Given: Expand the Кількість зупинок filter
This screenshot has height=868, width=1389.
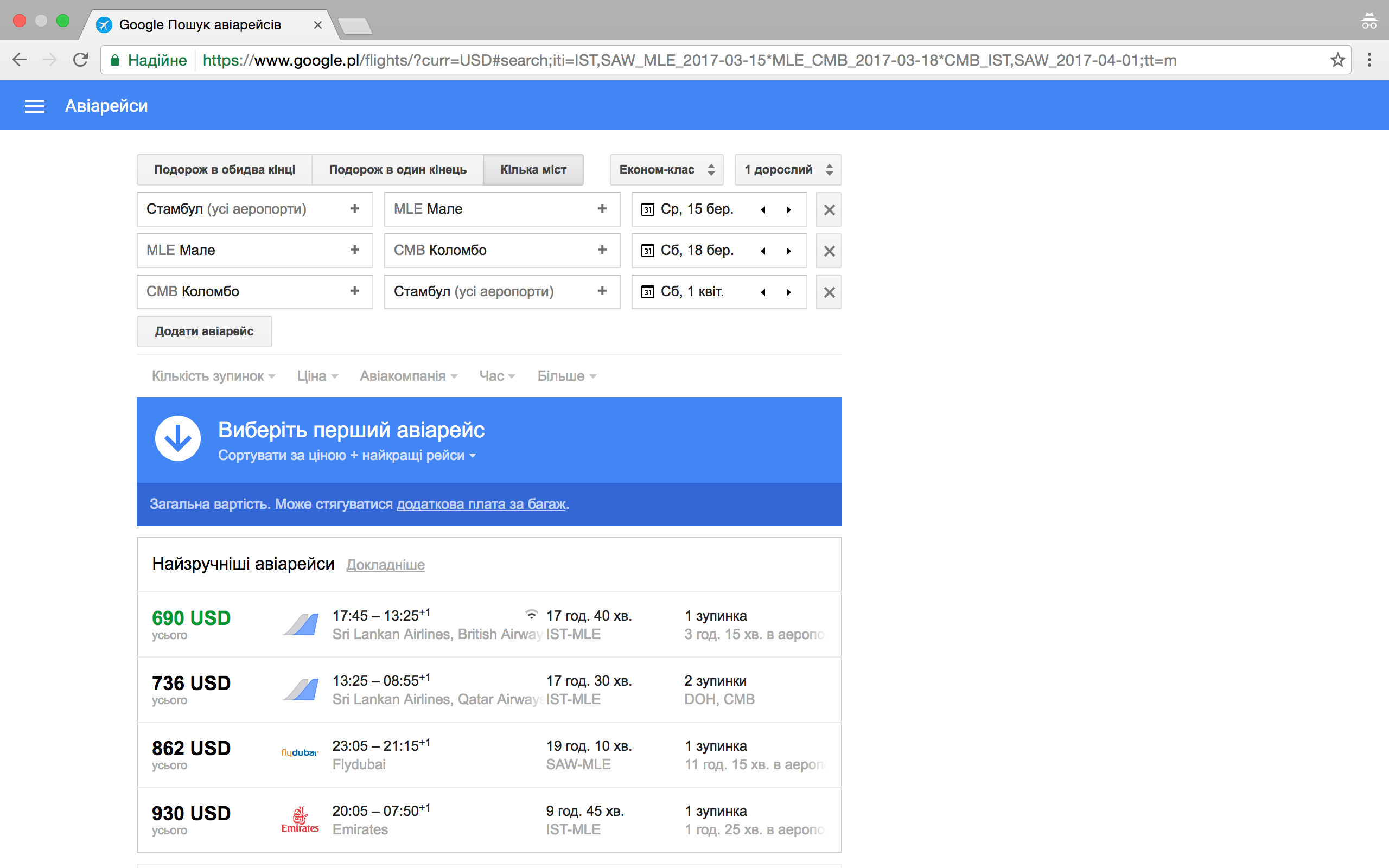Looking at the screenshot, I should coord(213,376).
